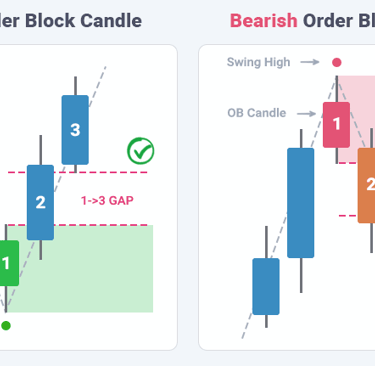The image size is (375, 366).
Task: Click the arrow next to OB Candle
Action: click(x=306, y=114)
